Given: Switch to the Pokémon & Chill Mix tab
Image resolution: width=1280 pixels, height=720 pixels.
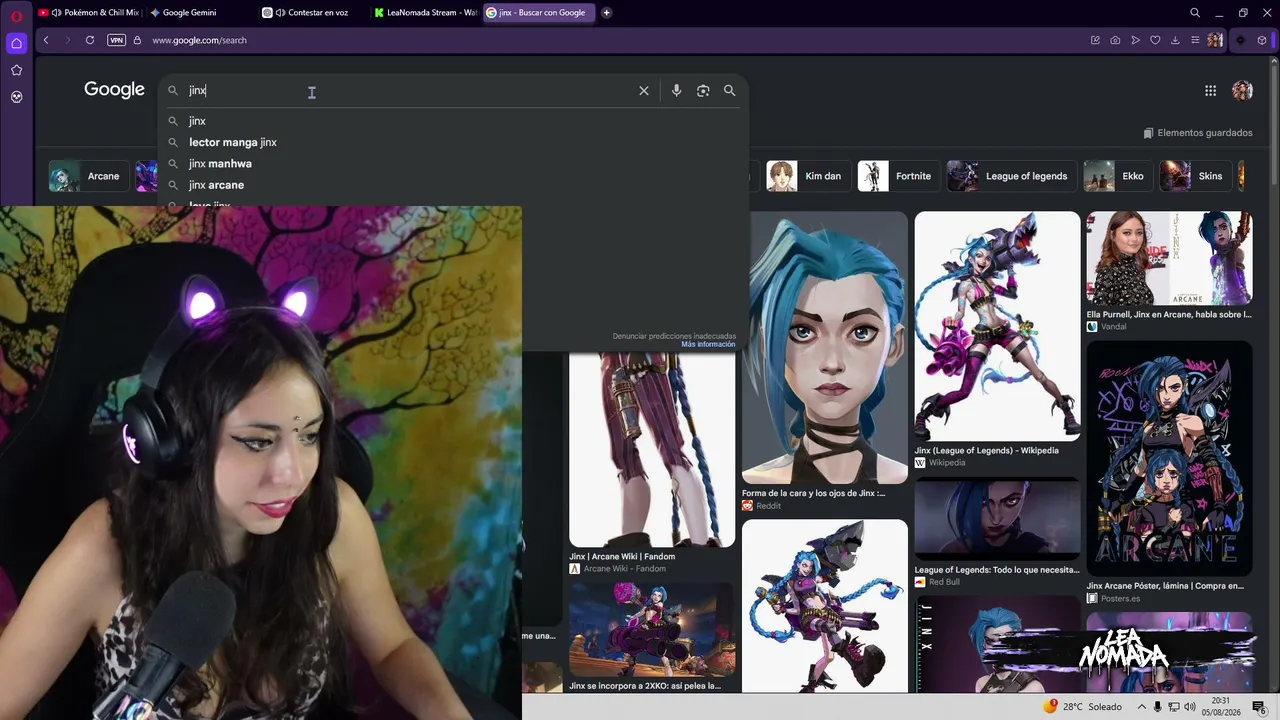Looking at the screenshot, I should (88, 13).
